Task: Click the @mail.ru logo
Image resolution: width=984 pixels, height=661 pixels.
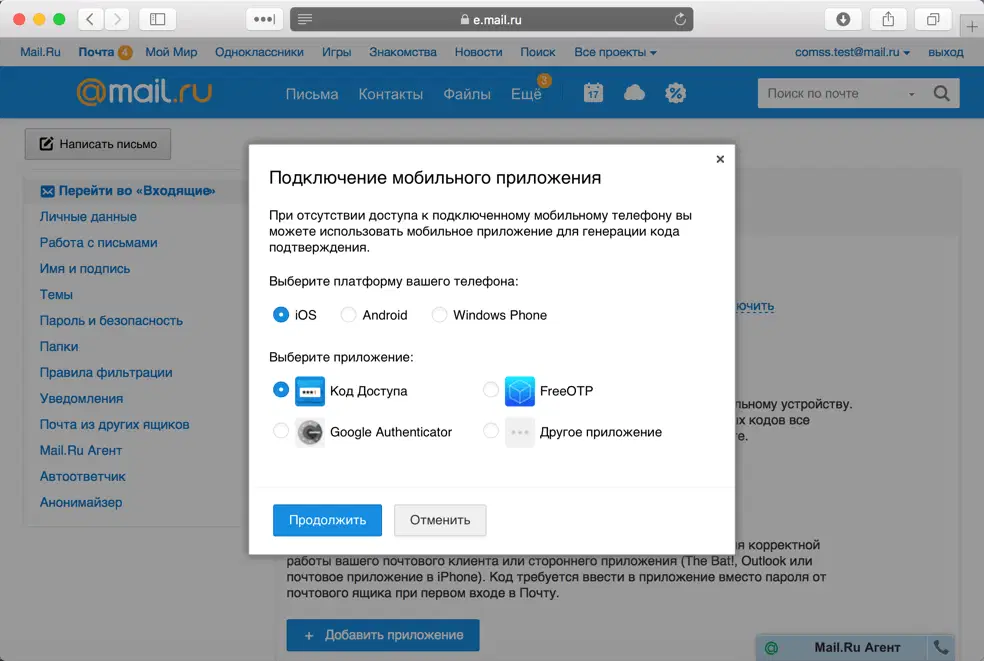Action: tap(144, 92)
